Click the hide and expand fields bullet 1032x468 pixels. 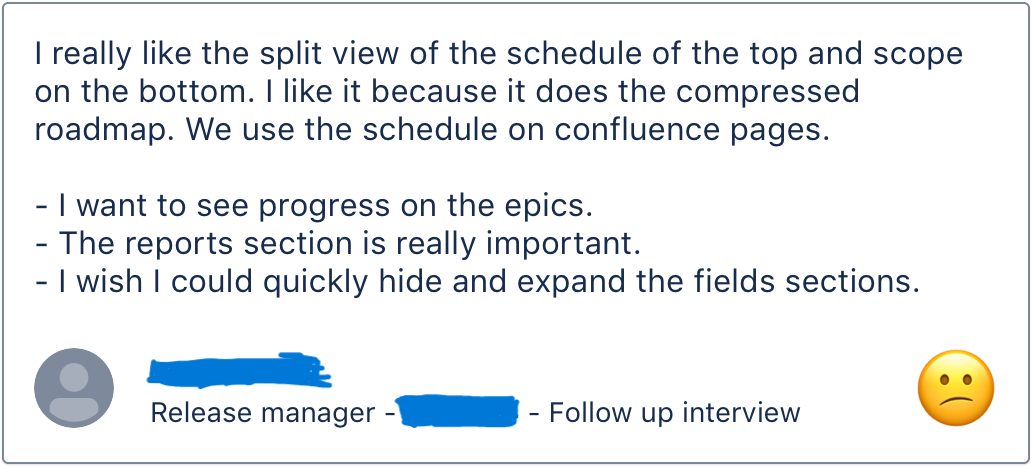(x=476, y=281)
